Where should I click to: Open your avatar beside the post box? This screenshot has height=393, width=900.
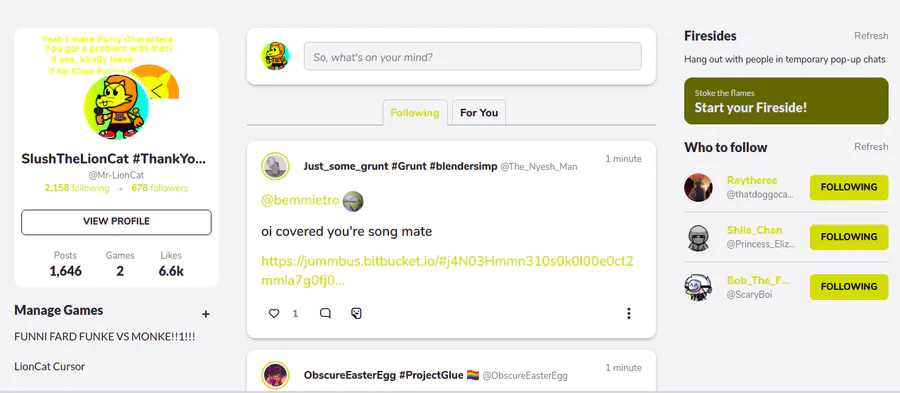276,56
